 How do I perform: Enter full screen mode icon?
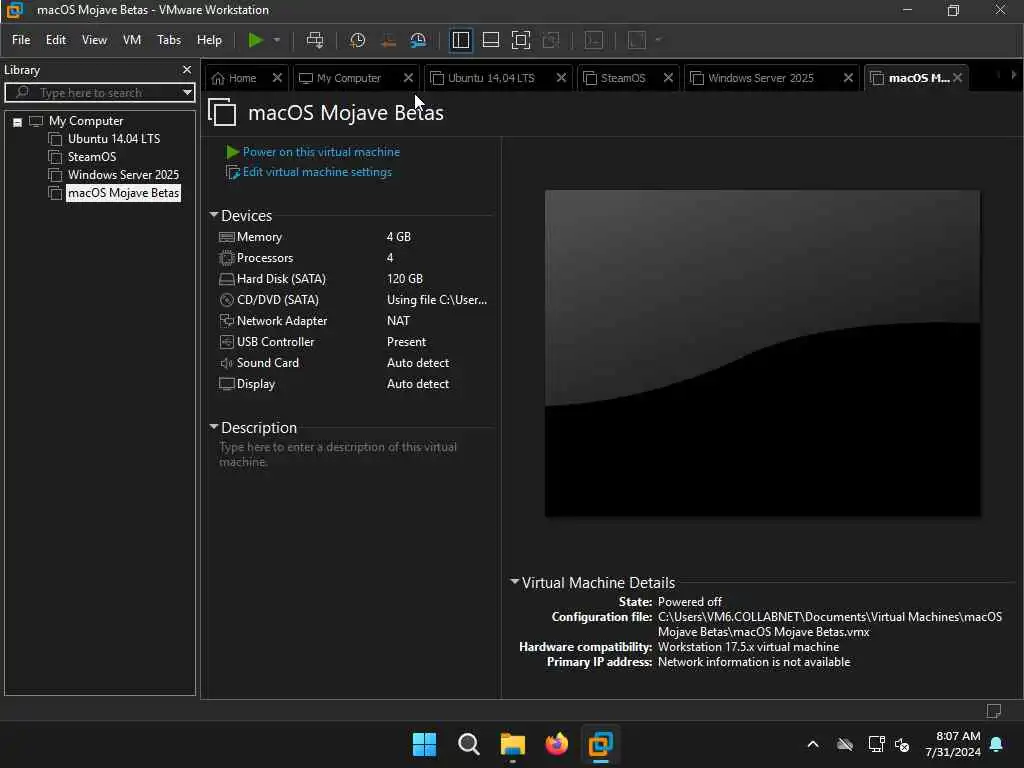(520, 40)
